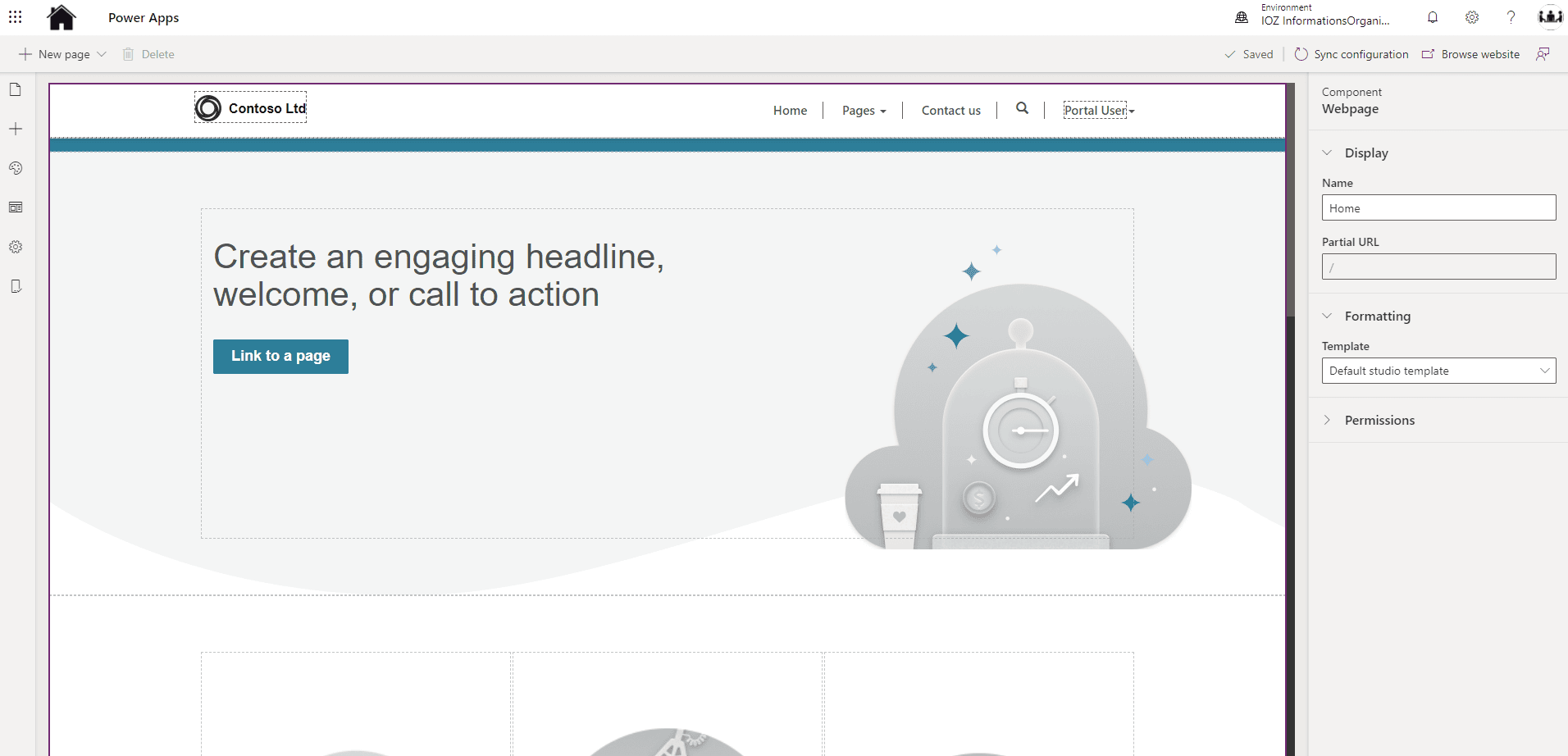This screenshot has height=756, width=1568.
Task: Expand the Permissions section
Action: [x=1379, y=420]
